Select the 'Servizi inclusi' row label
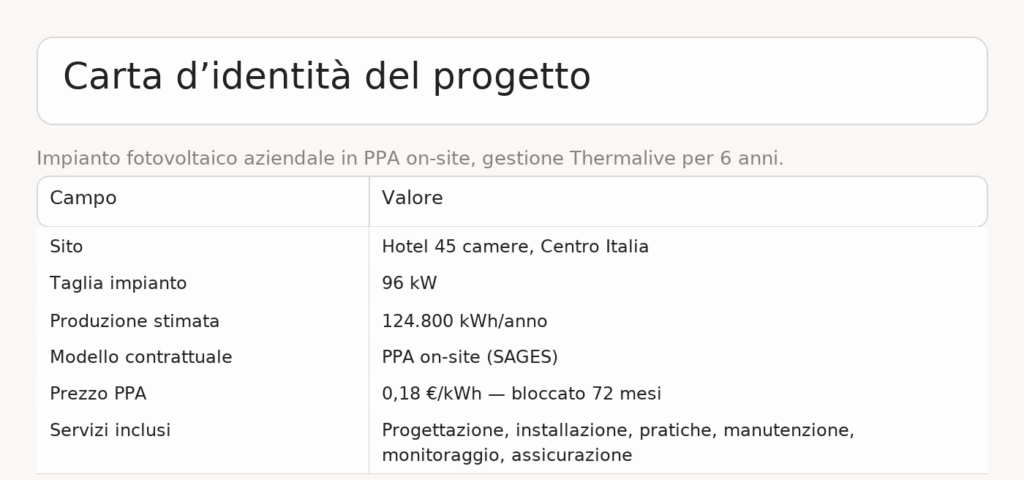This screenshot has width=1024, height=480. click(110, 430)
